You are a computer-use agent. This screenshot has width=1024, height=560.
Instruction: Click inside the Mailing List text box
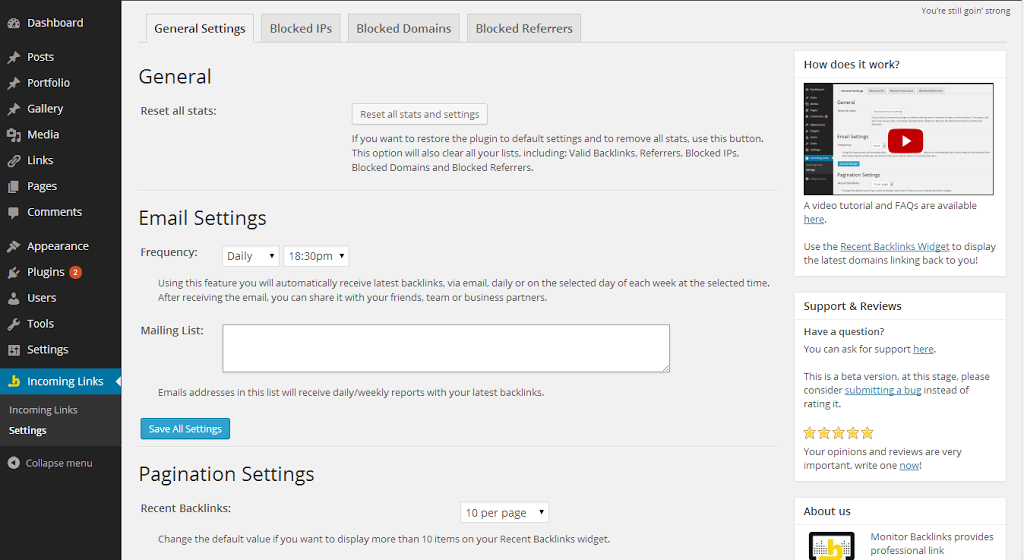click(445, 348)
